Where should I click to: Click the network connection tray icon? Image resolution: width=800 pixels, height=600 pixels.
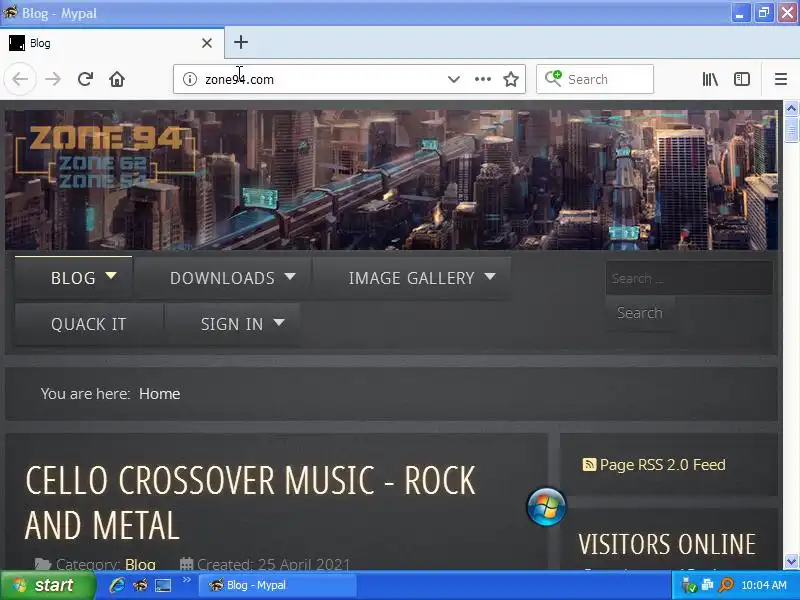[707, 585]
